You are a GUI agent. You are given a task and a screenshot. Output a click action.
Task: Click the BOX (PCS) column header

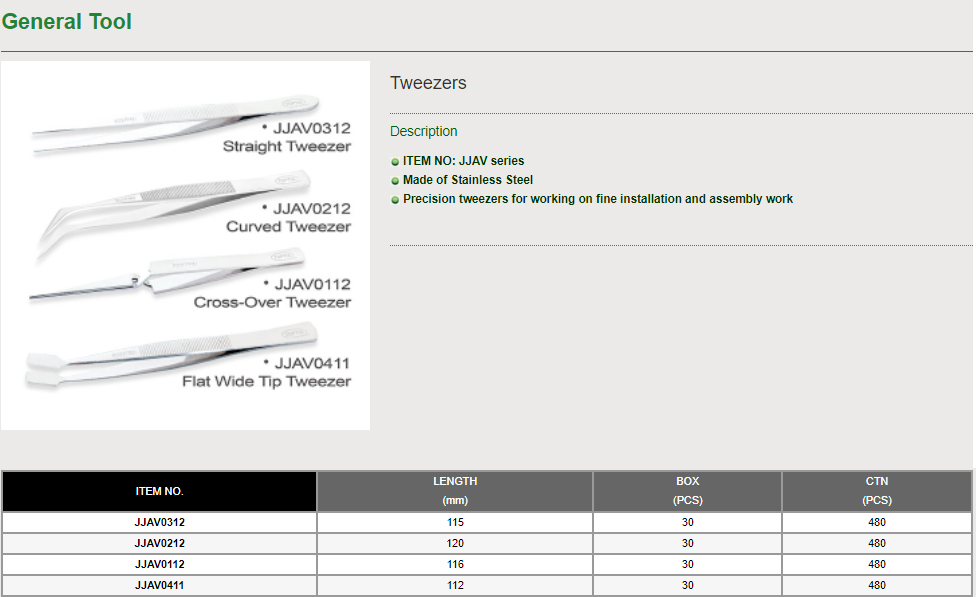(687, 491)
